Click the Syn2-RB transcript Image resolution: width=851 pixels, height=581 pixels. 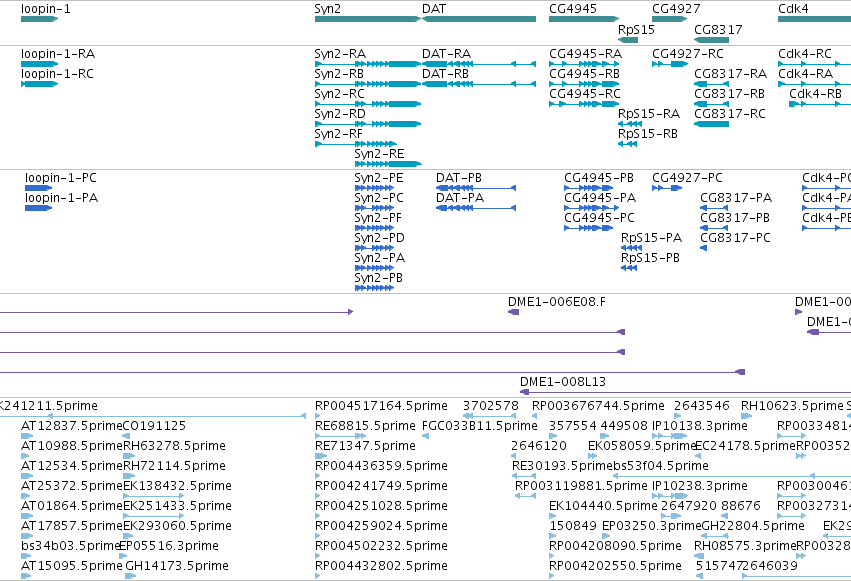pos(367,84)
